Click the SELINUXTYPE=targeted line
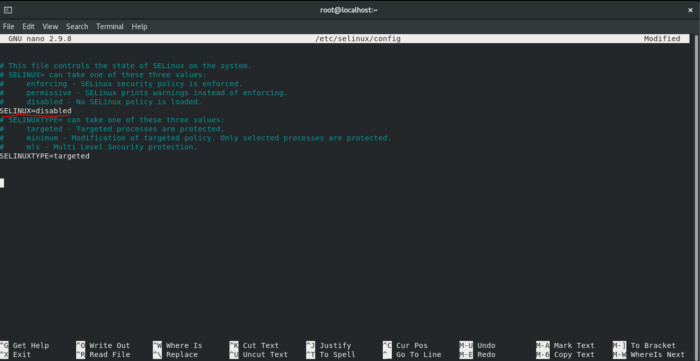Screen dimensions: 700x361 (x=45, y=156)
